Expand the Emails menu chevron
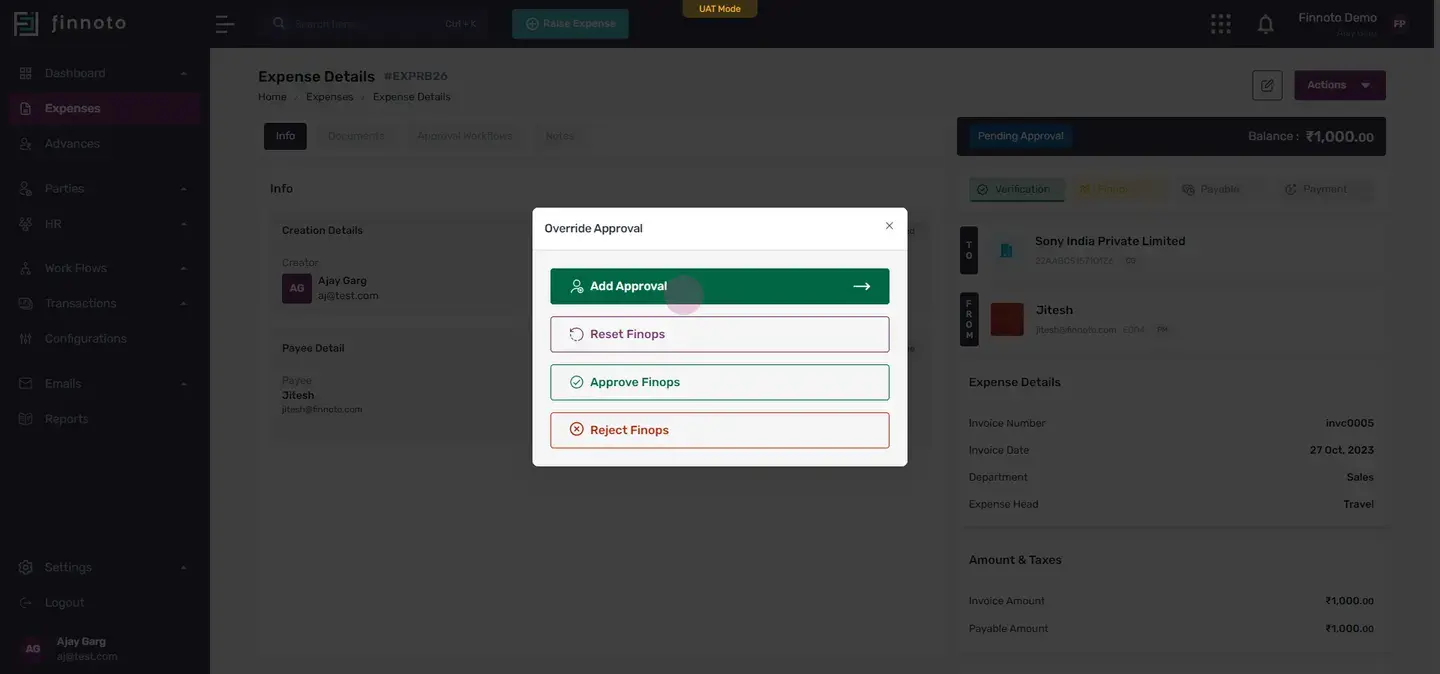 [184, 383]
